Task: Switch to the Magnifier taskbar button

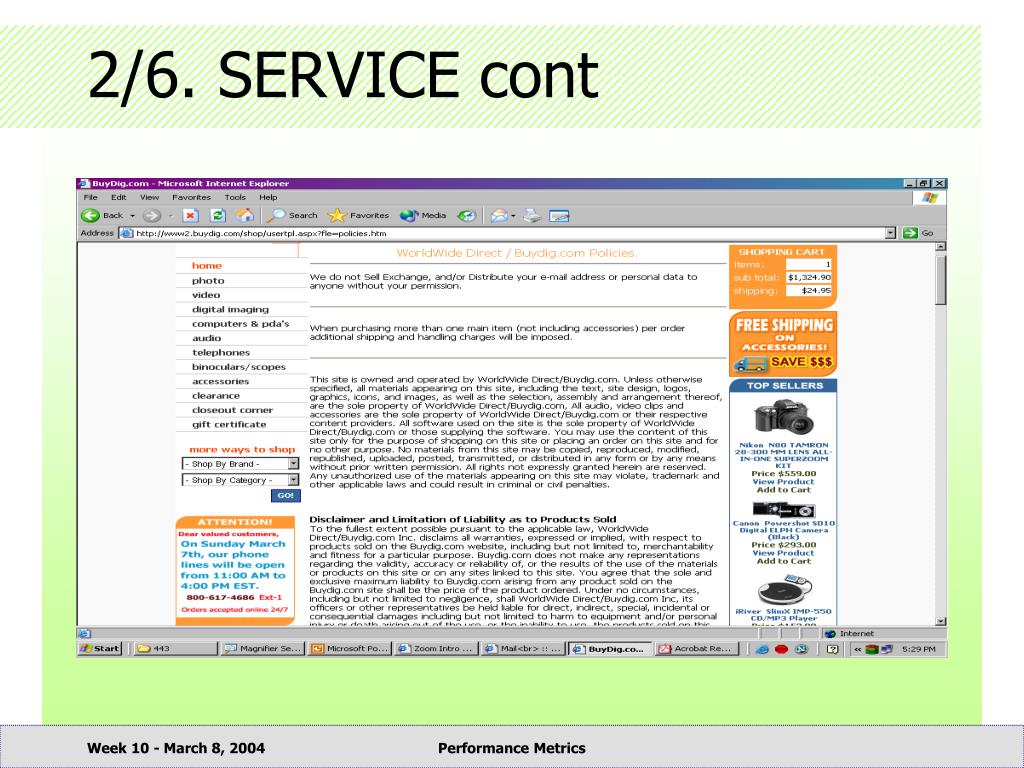Action: coord(263,648)
